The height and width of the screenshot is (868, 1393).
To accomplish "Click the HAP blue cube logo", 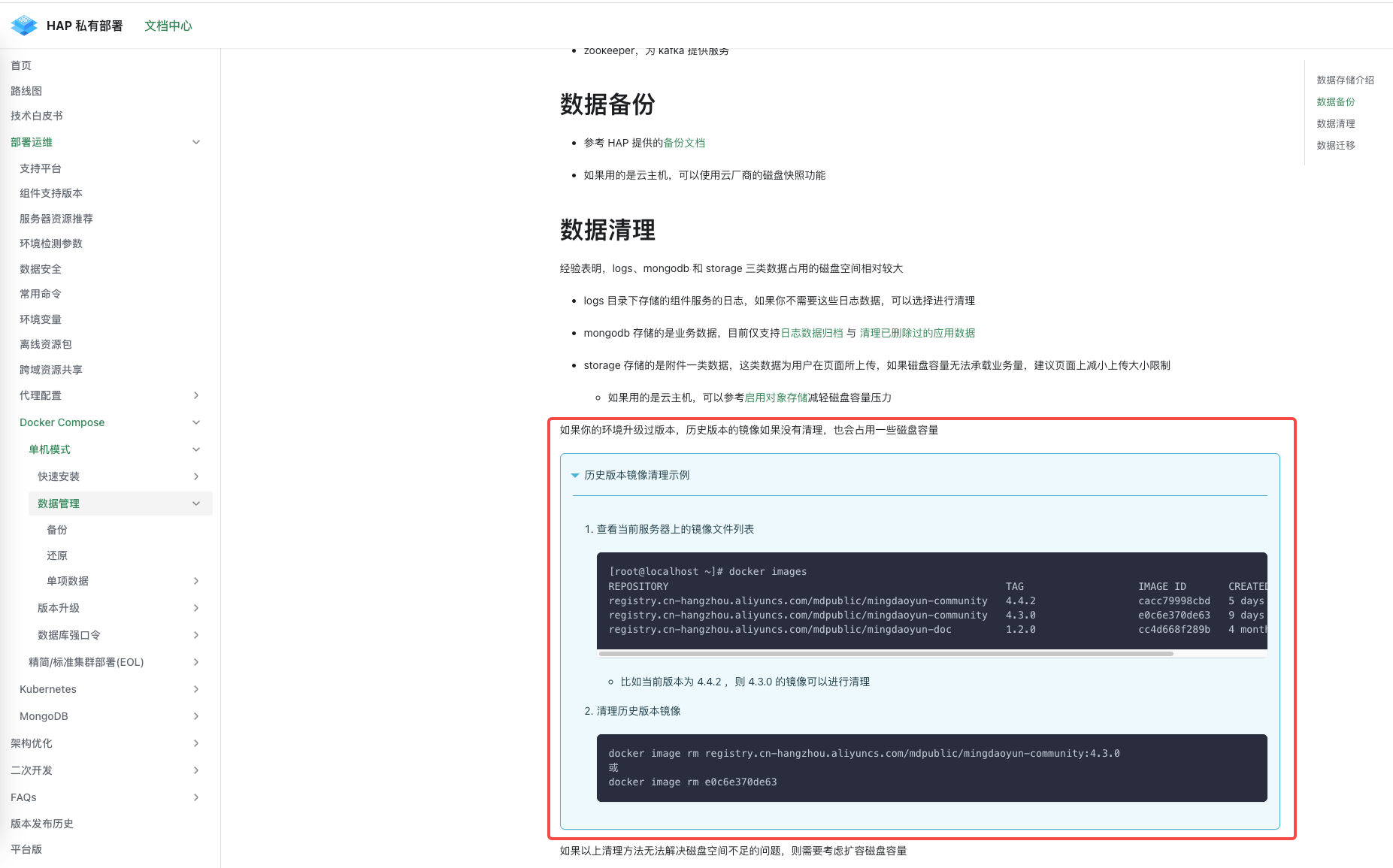I will pyautogui.click(x=24, y=26).
